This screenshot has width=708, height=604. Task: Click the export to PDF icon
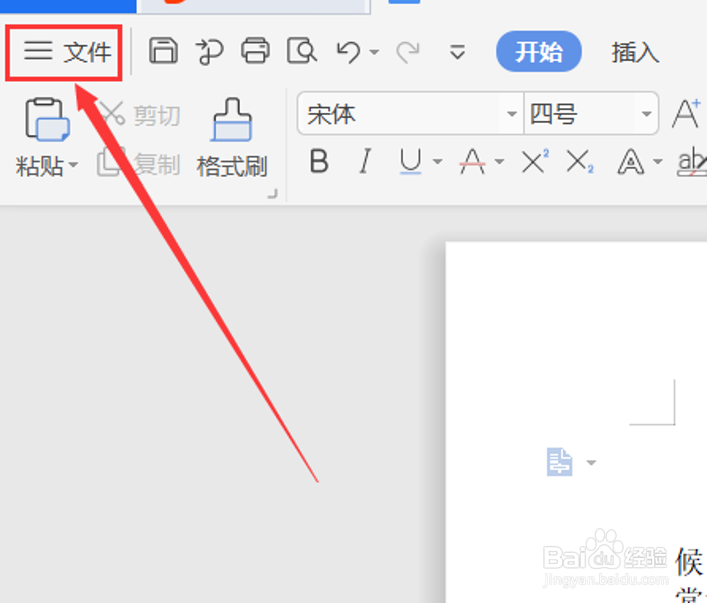[210, 51]
